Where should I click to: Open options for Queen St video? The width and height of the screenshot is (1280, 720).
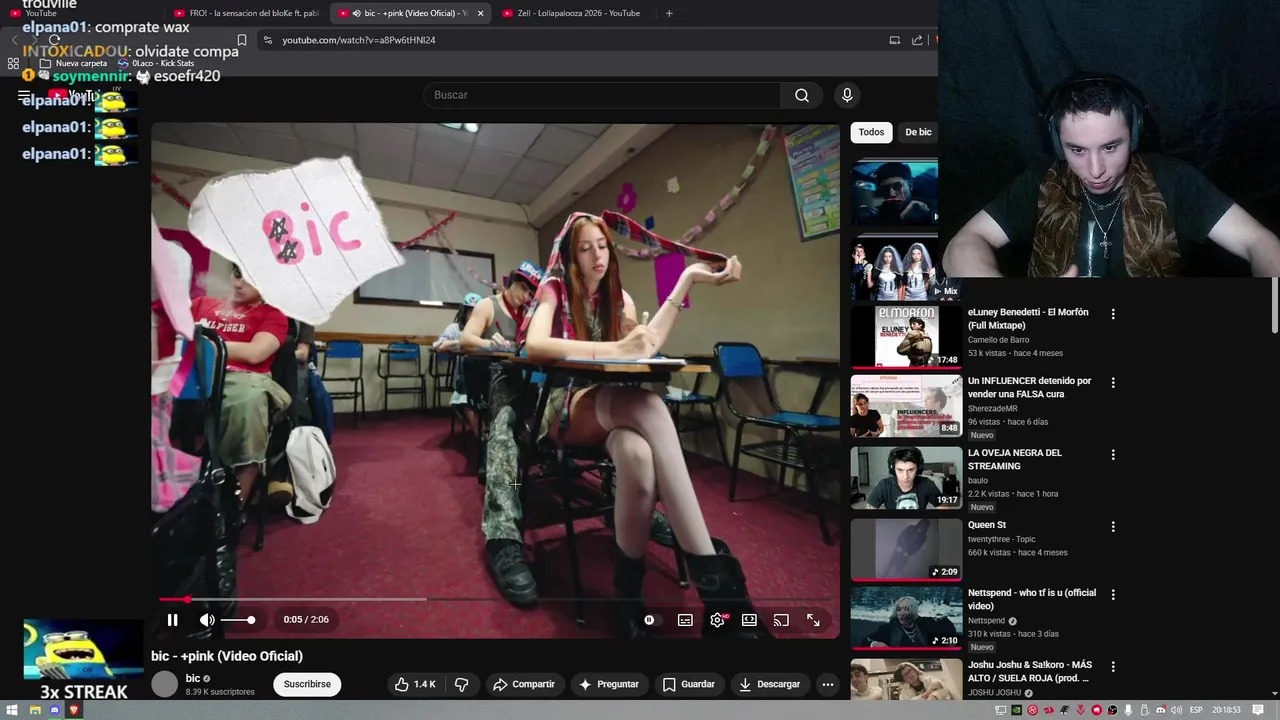(x=1112, y=526)
